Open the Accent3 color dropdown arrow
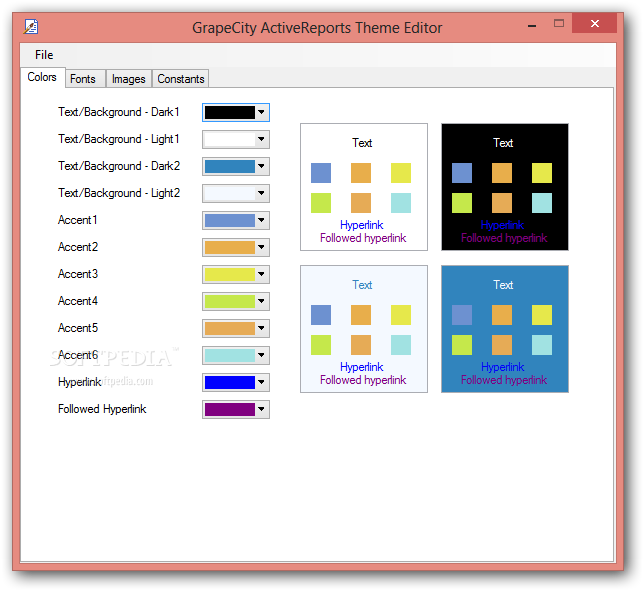 pos(261,274)
